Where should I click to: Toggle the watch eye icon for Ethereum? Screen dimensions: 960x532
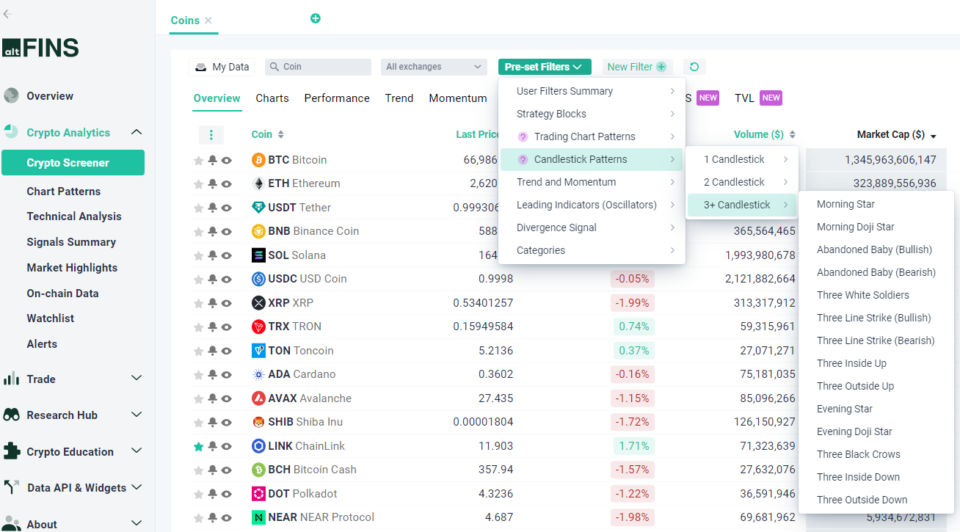[x=227, y=184]
